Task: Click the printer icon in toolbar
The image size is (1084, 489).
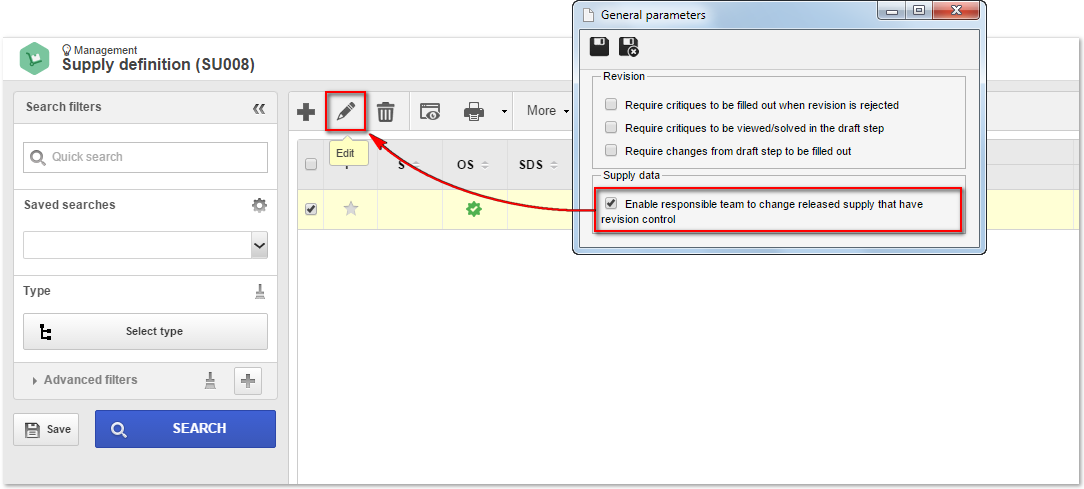Action: pos(474,111)
